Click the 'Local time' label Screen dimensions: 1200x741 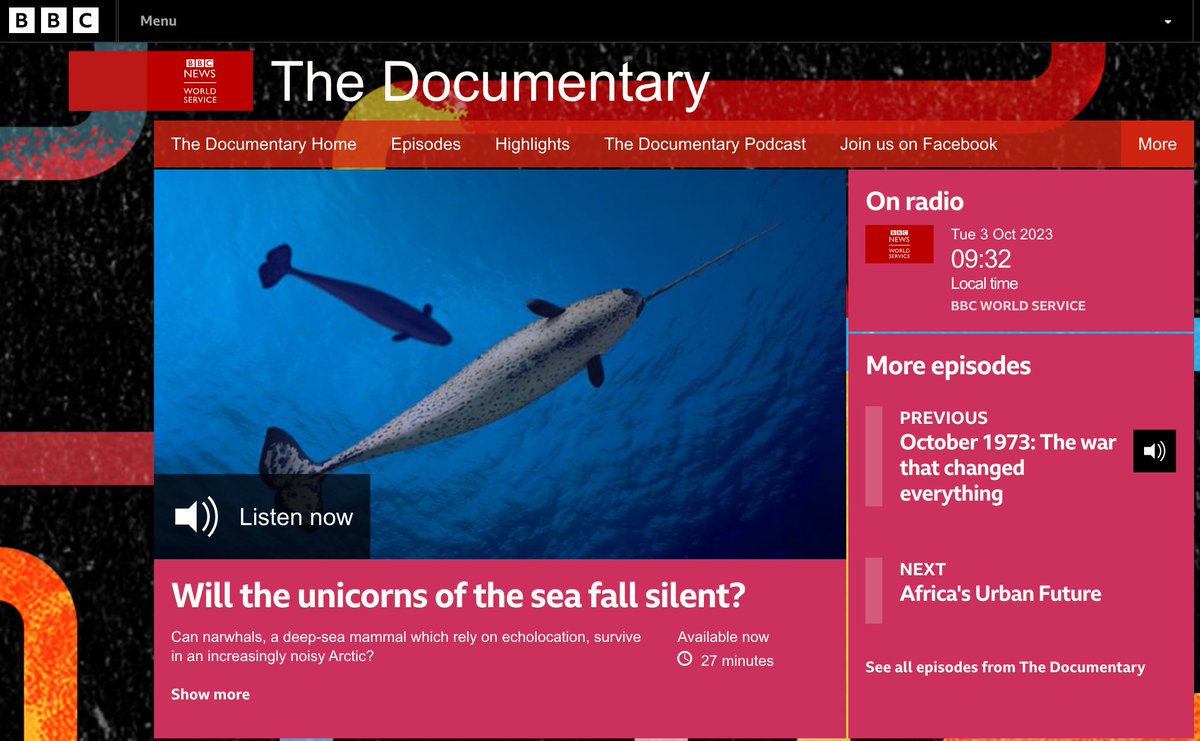984,284
